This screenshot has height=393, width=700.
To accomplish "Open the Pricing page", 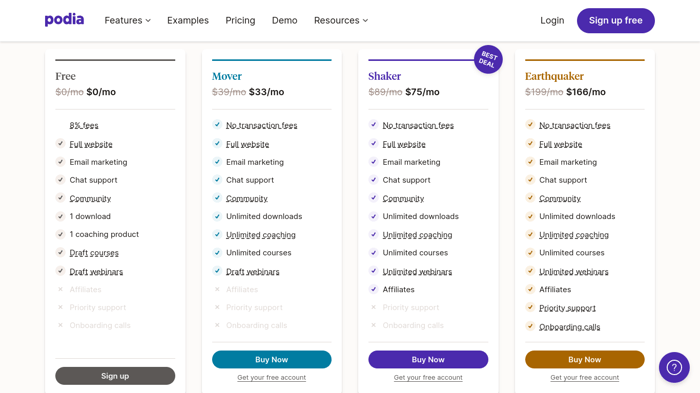I will point(240,21).
